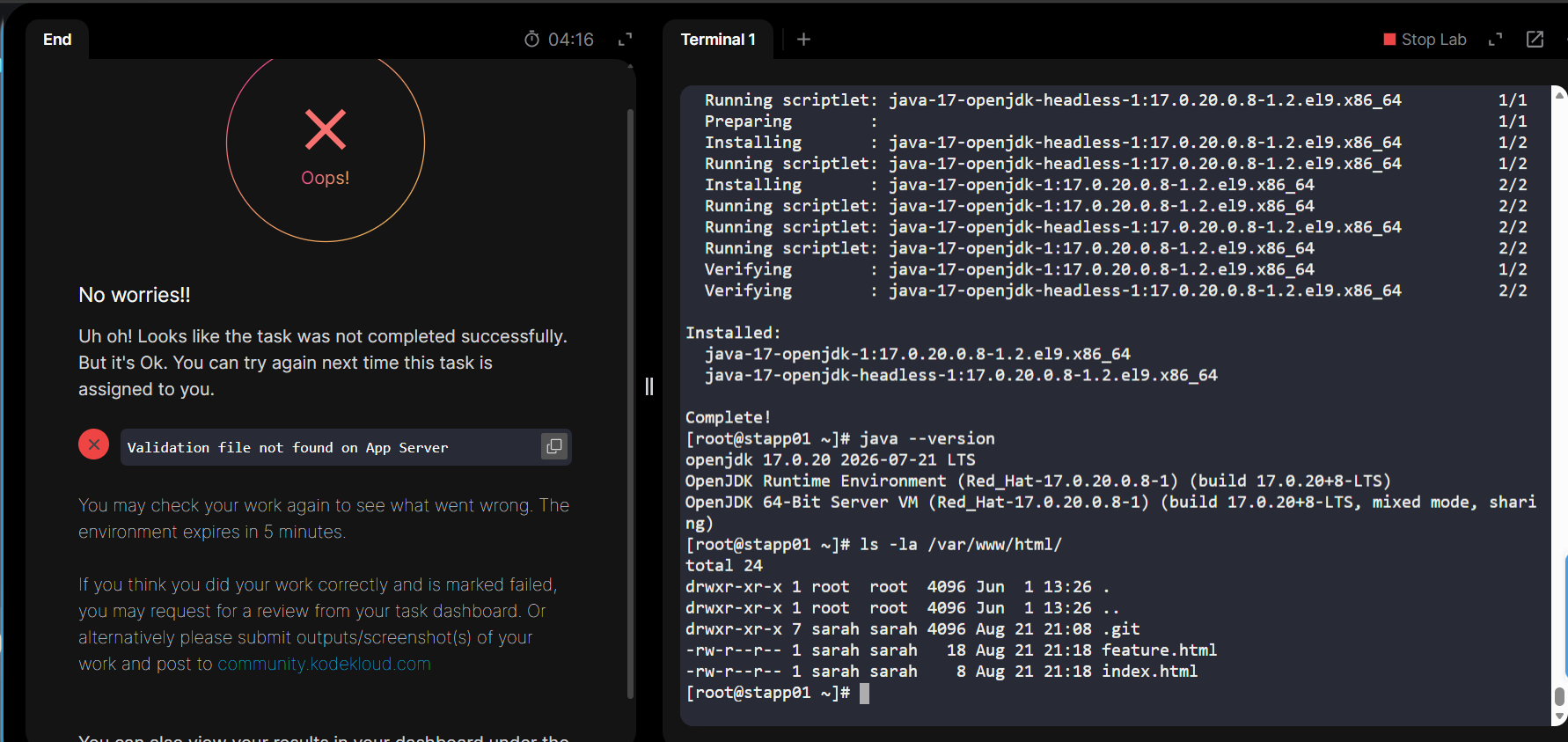Expand the terminal panel to fullscreen

(1495, 40)
